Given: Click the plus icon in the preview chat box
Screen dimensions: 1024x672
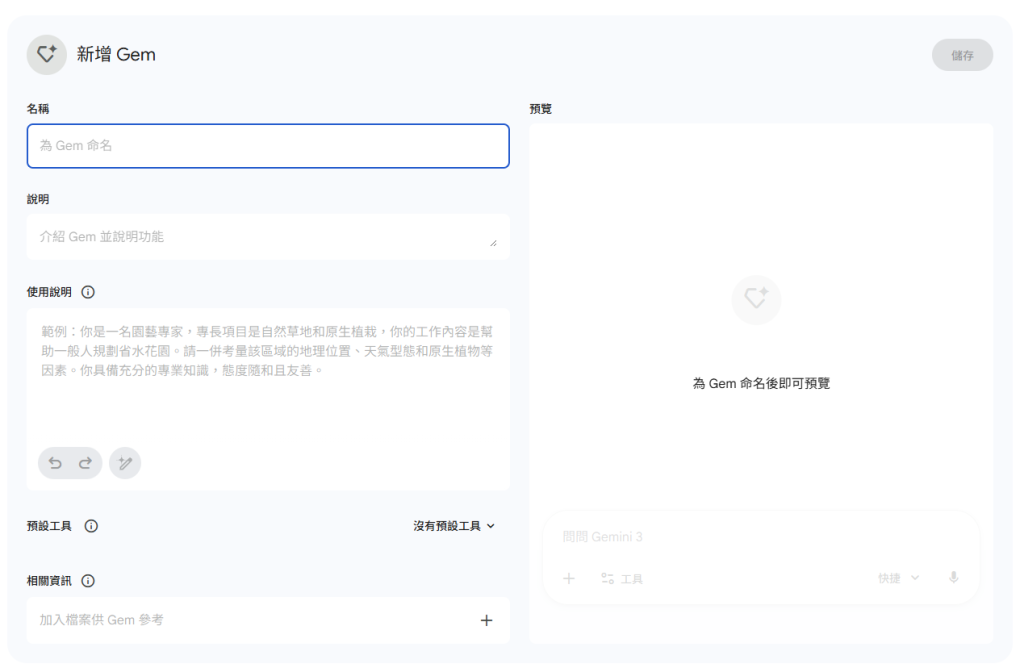Looking at the screenshot, I should click(x=569, y=578).
